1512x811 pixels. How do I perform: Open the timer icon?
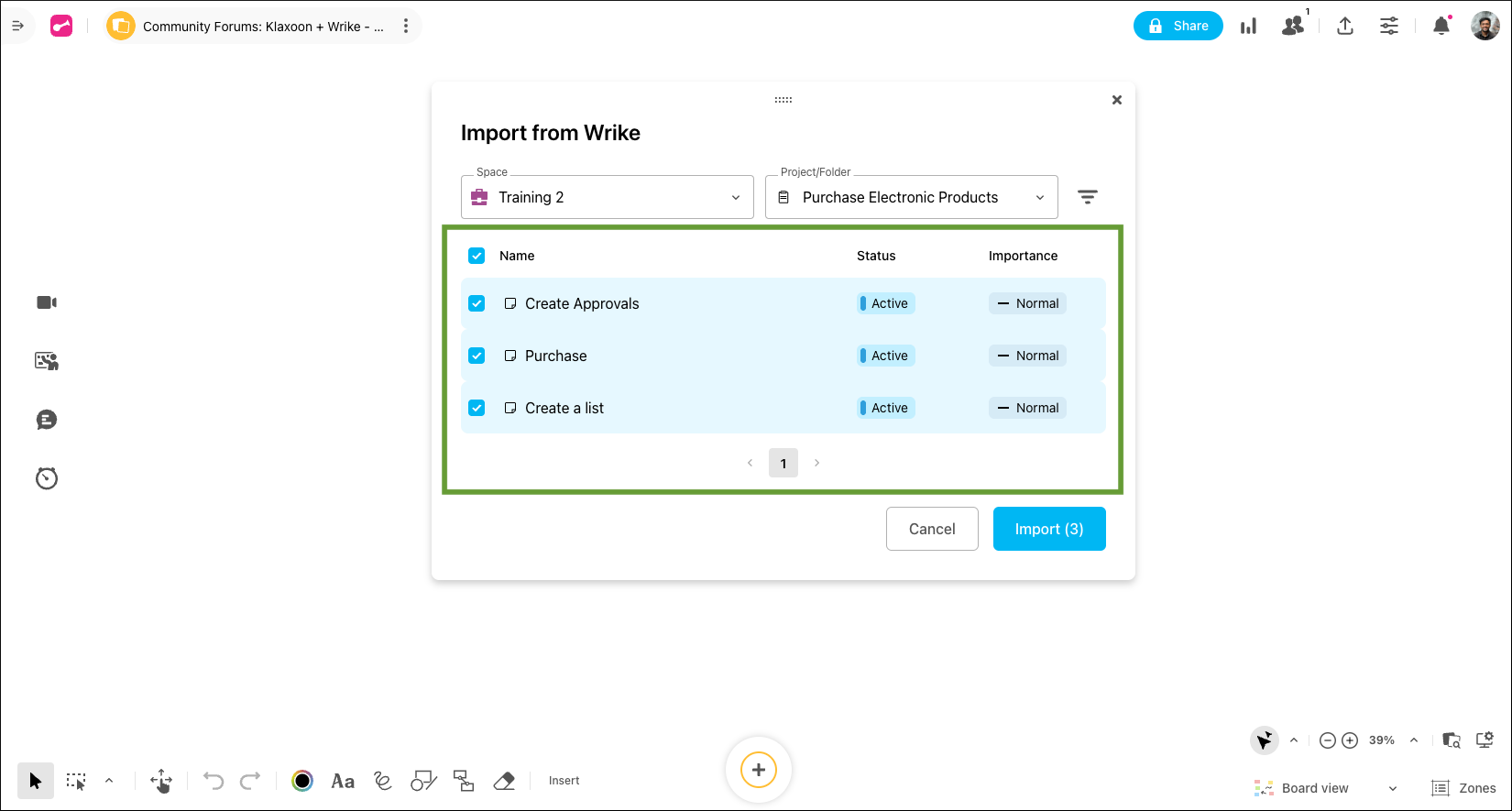tap(47, 478)
